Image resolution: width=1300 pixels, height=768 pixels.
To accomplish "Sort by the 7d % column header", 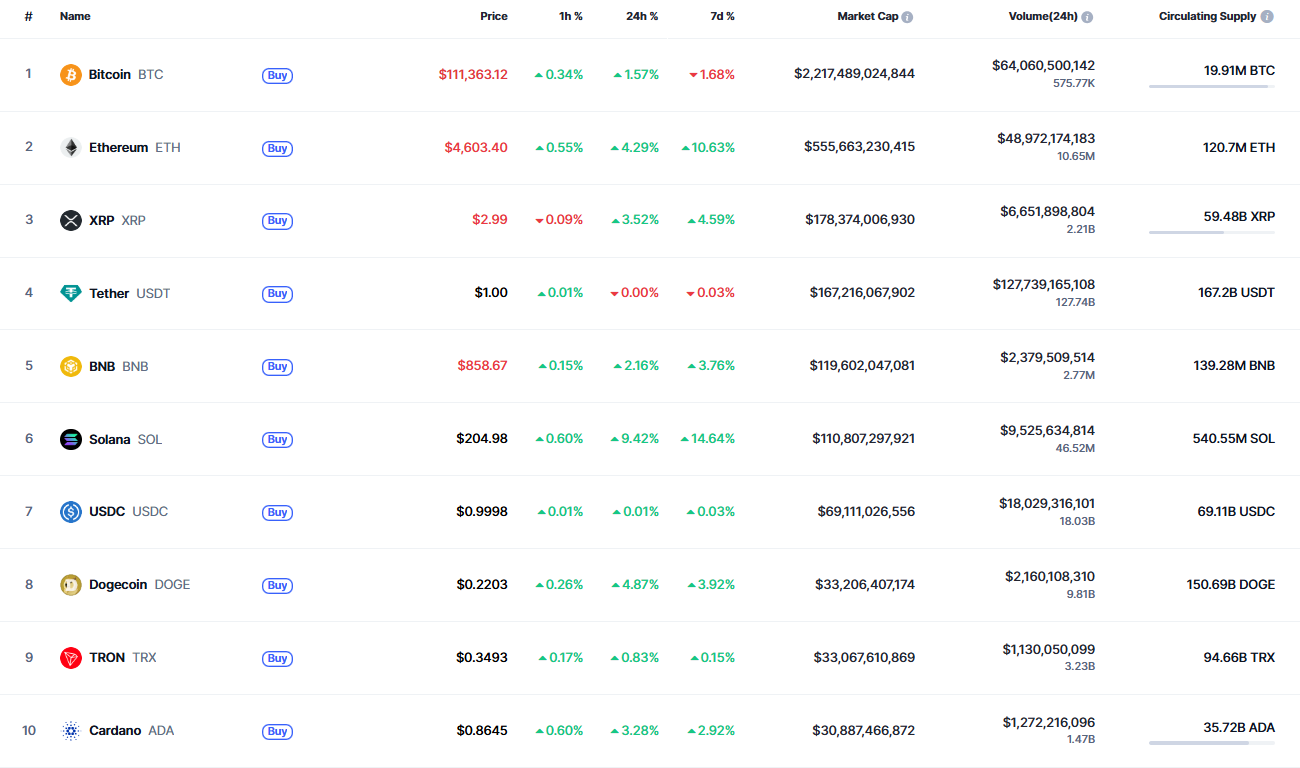I will pyautogui.click(x=722, y=17).
